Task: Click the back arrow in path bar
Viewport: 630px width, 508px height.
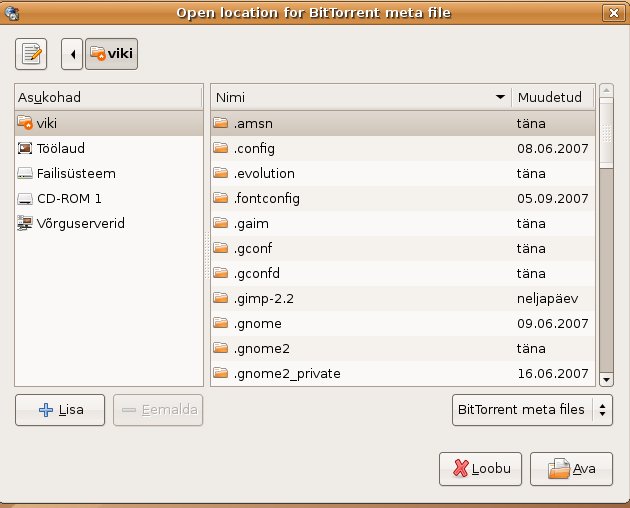Action: 71,54
